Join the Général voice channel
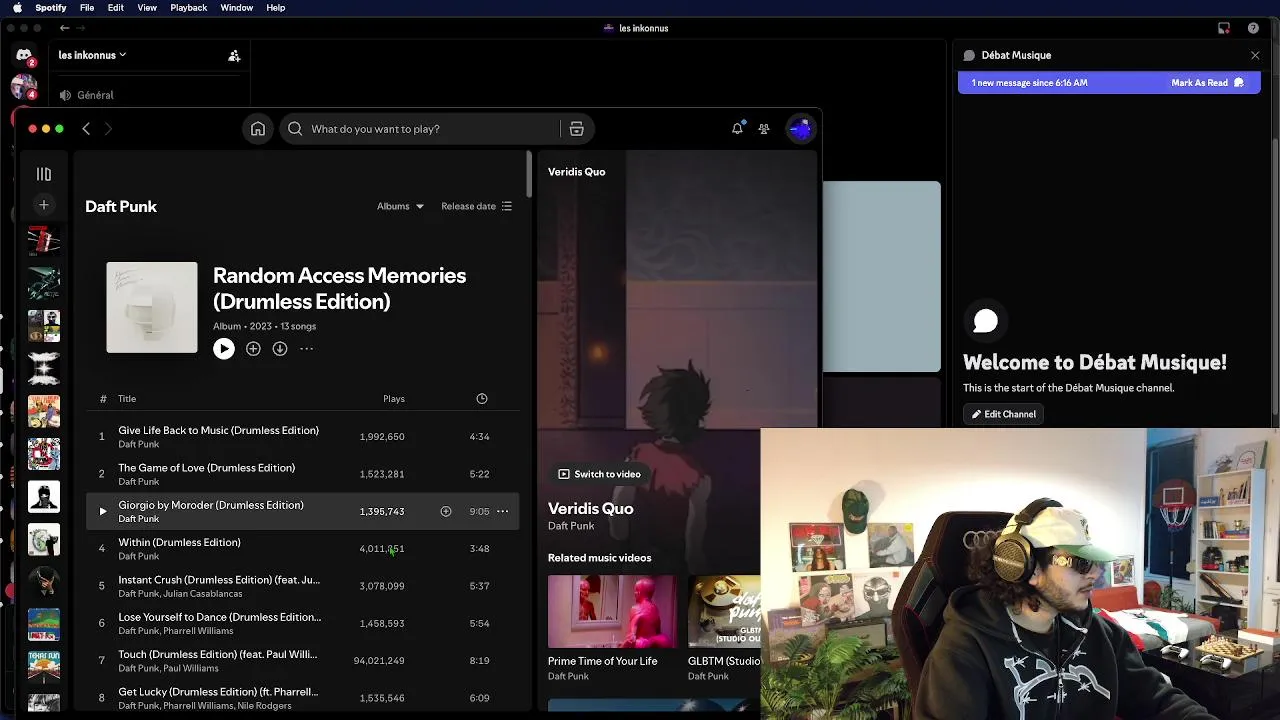The height and width of the screenshot is (720, 1280). click(95, 95)
